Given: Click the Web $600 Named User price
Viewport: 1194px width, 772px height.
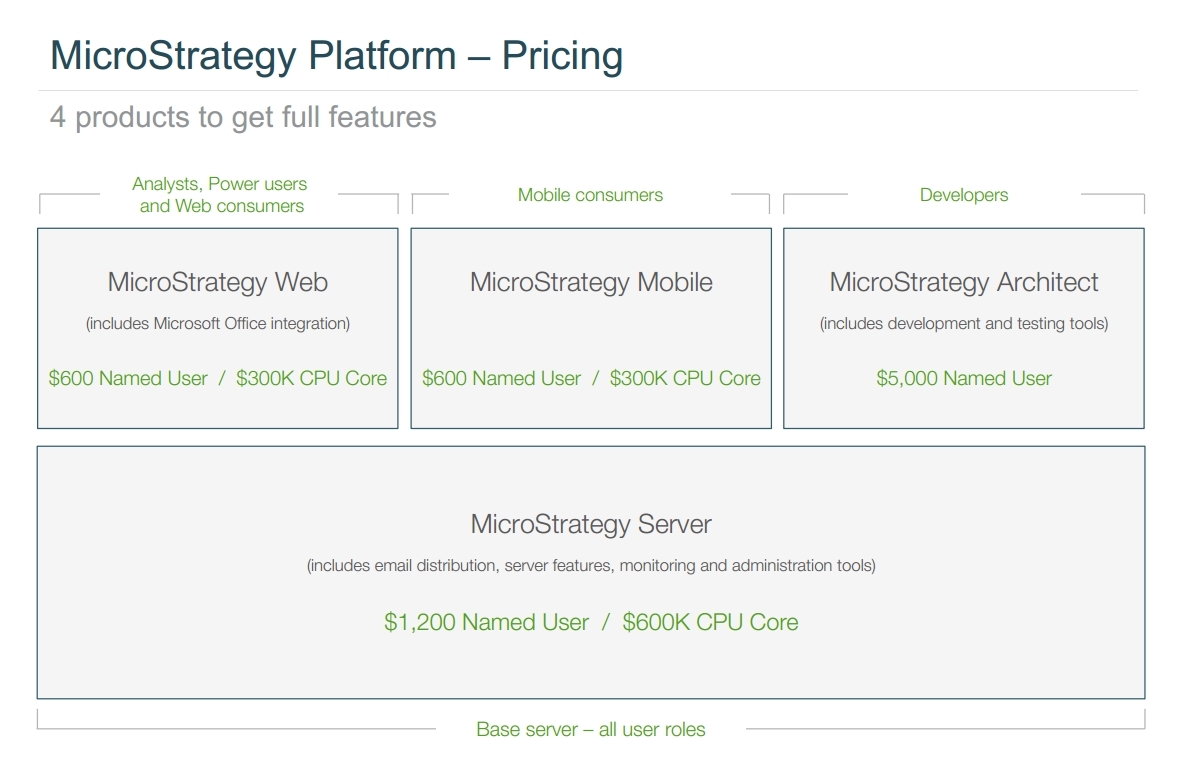Looking at the screenshot, I should 128,378.
